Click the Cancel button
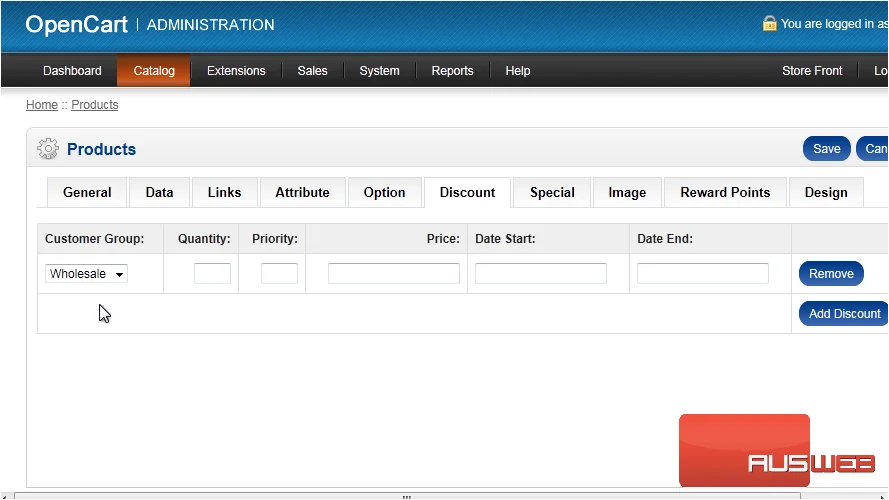This screenshot has width=889, height=500. [x=873, y=149]
